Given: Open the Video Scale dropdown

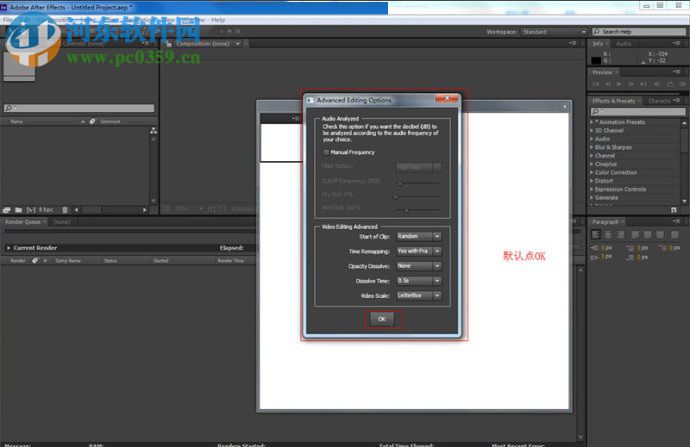Looking at the screenshot, I should point(419,295).
